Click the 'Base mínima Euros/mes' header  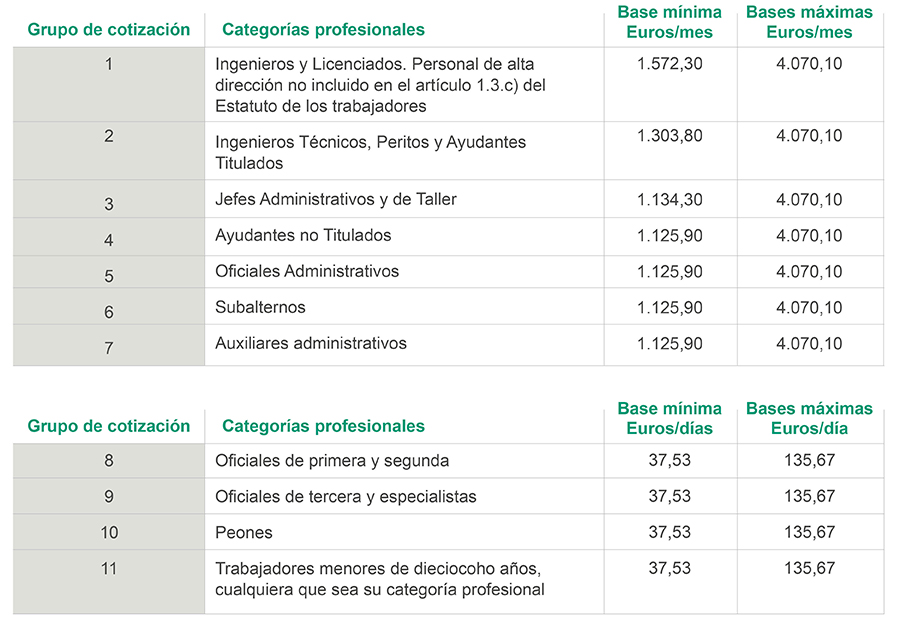click(669, 22)
